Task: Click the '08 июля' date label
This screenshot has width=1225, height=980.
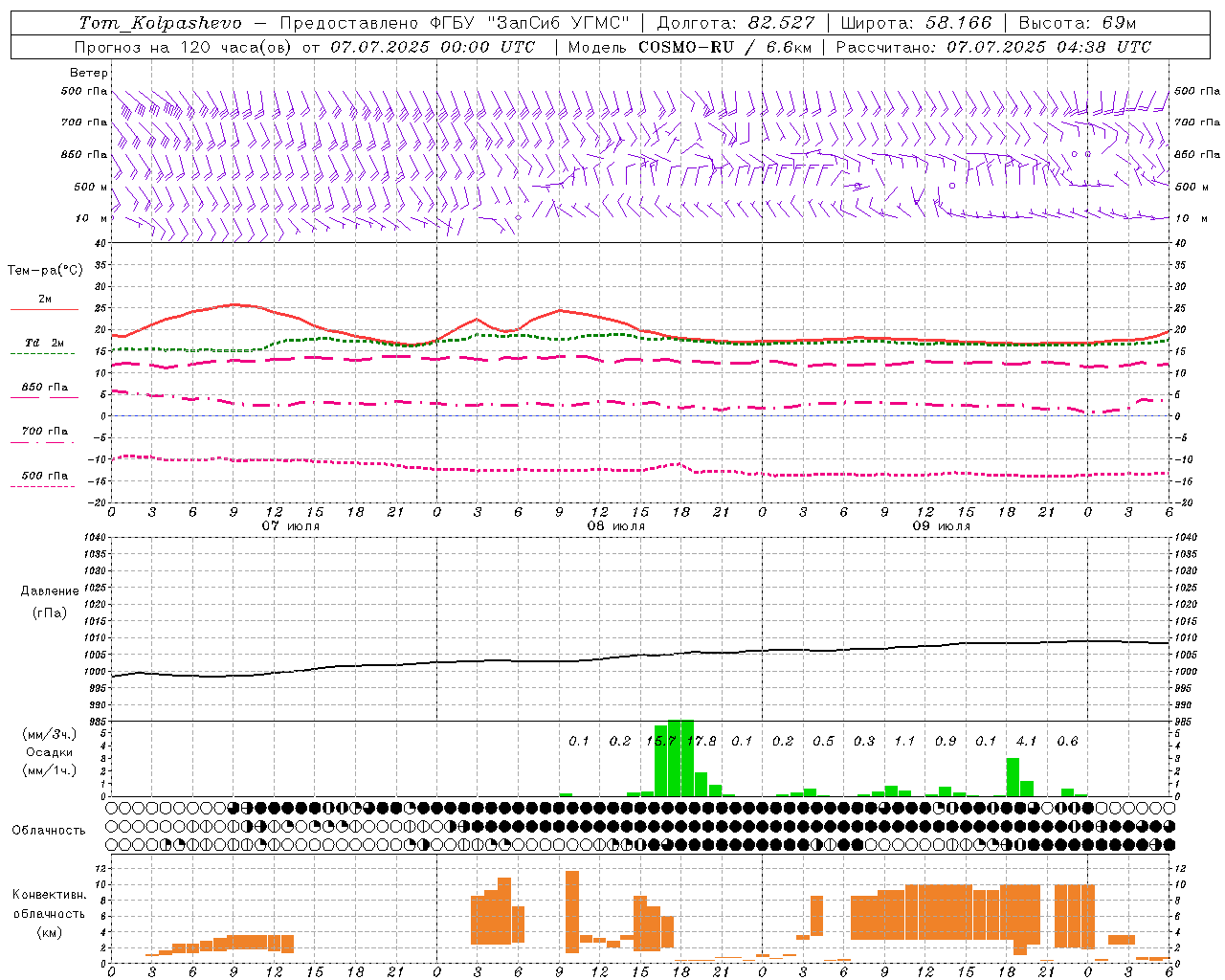Action: [x=616, y=526]
